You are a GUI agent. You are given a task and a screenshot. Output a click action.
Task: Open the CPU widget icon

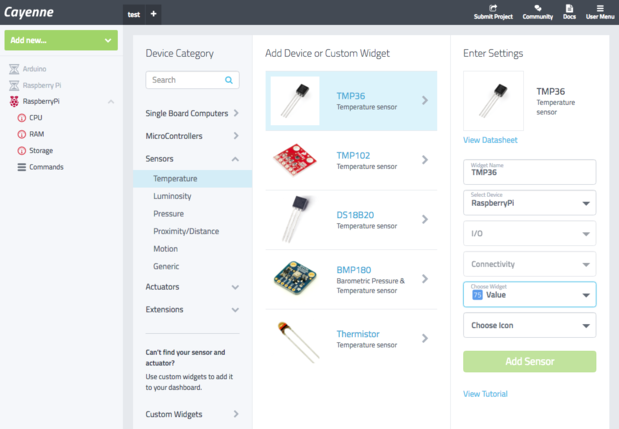tap(22, 118)
